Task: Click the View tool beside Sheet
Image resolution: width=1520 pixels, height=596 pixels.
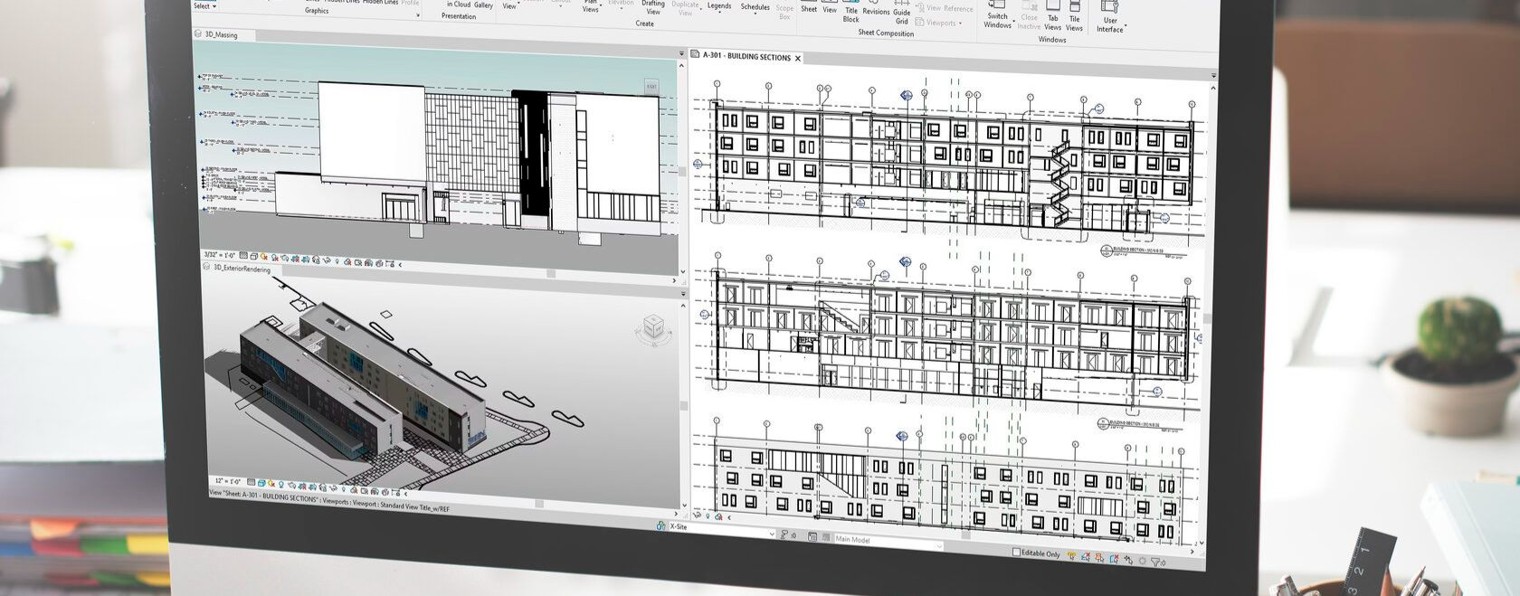Action: pos(830,8)
